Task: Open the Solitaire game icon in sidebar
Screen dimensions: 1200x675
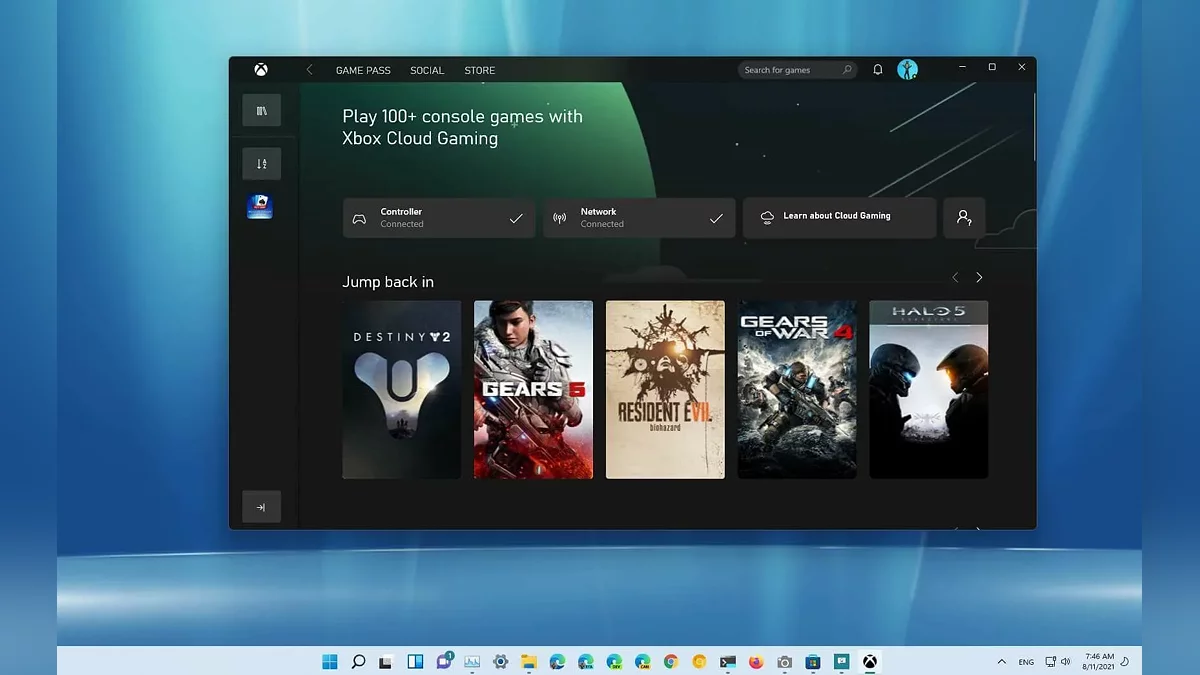Action: 260,207
